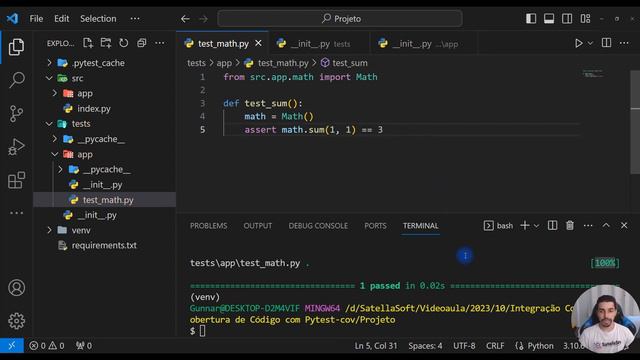
Task: Open the PORTS panel tab
Action: point(375,226)
